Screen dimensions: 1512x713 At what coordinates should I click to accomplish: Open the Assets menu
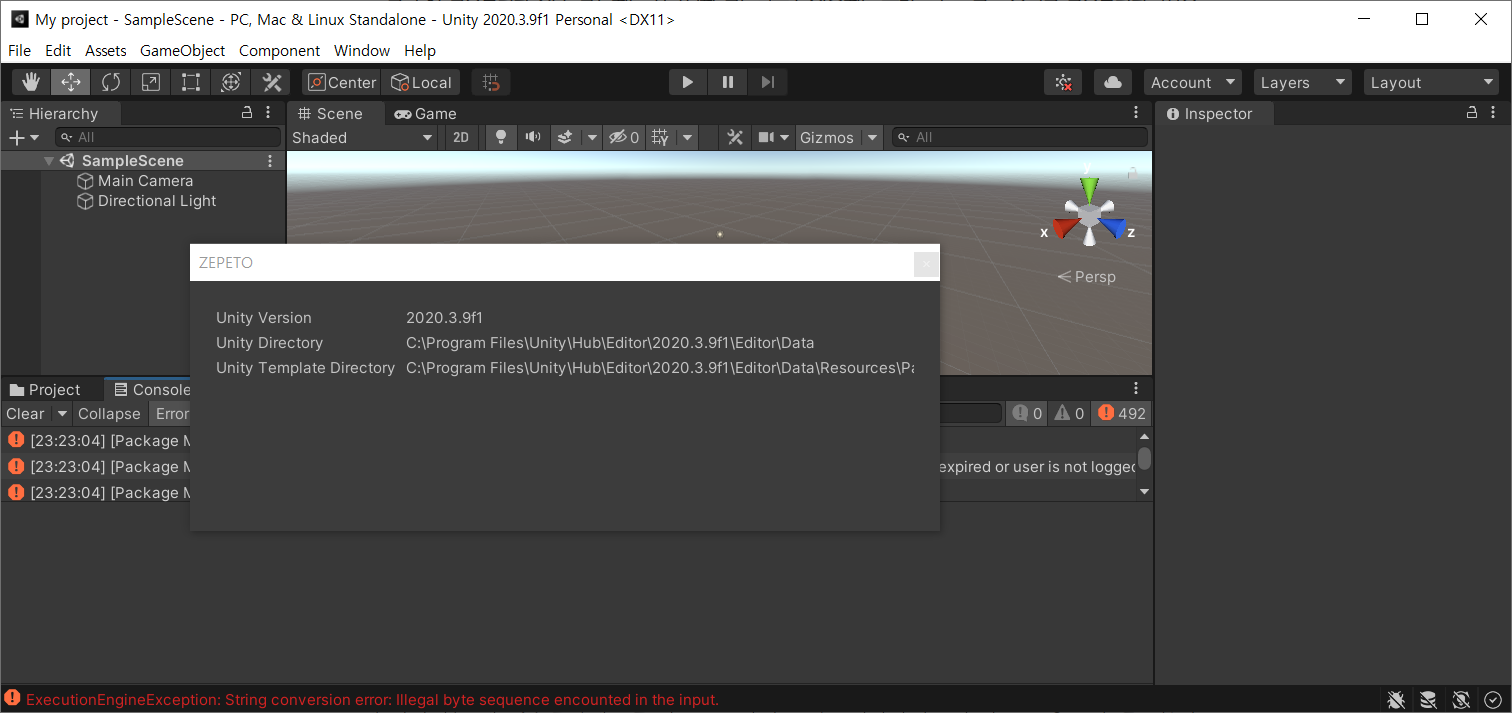tap(106, 50)
